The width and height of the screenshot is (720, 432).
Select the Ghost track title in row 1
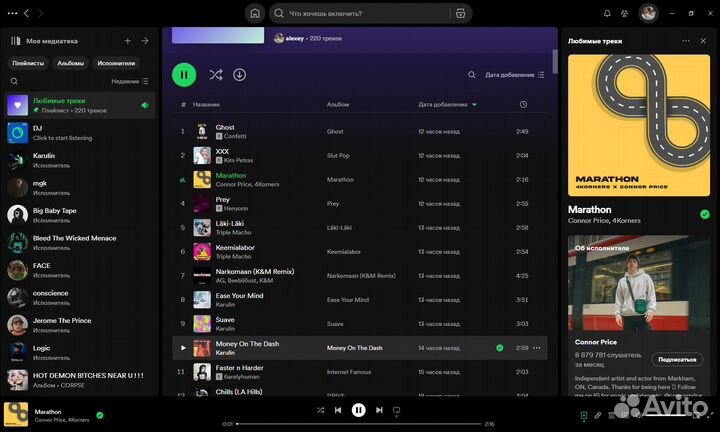pyautogui.click(x=225, y=127)
